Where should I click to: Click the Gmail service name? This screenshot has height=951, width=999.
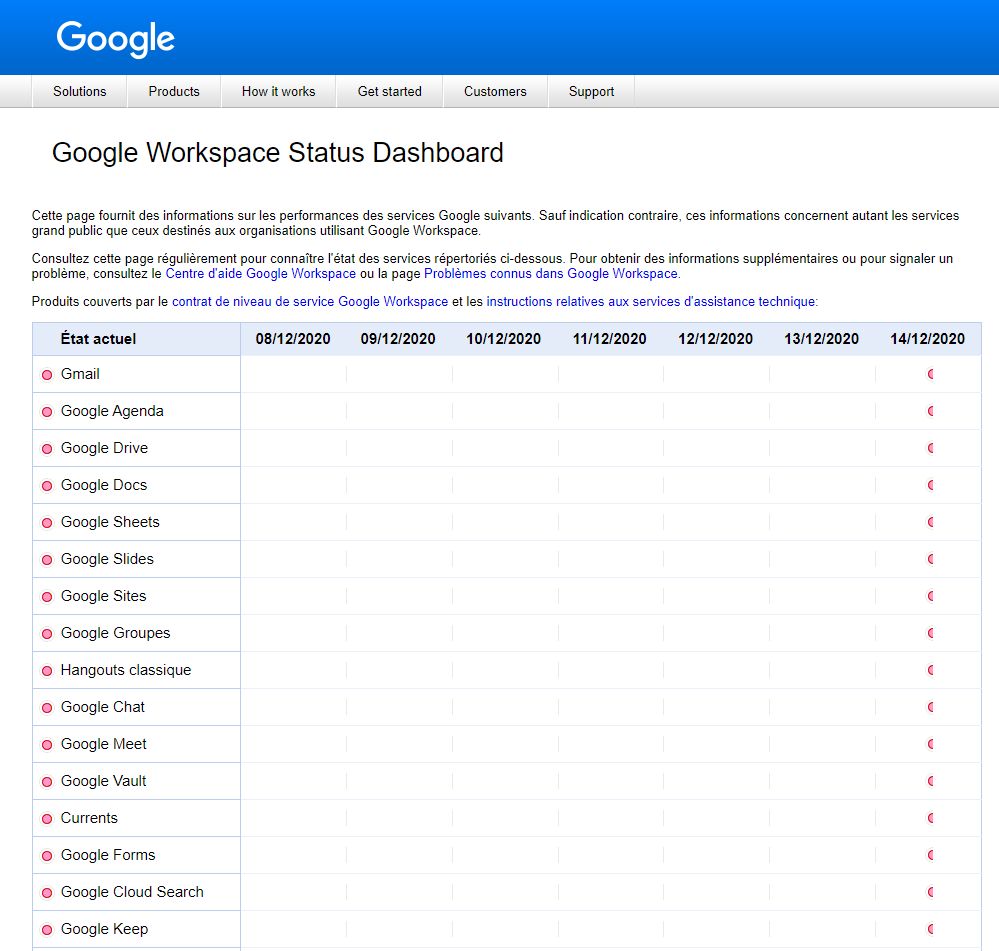[x=80, y=374]
